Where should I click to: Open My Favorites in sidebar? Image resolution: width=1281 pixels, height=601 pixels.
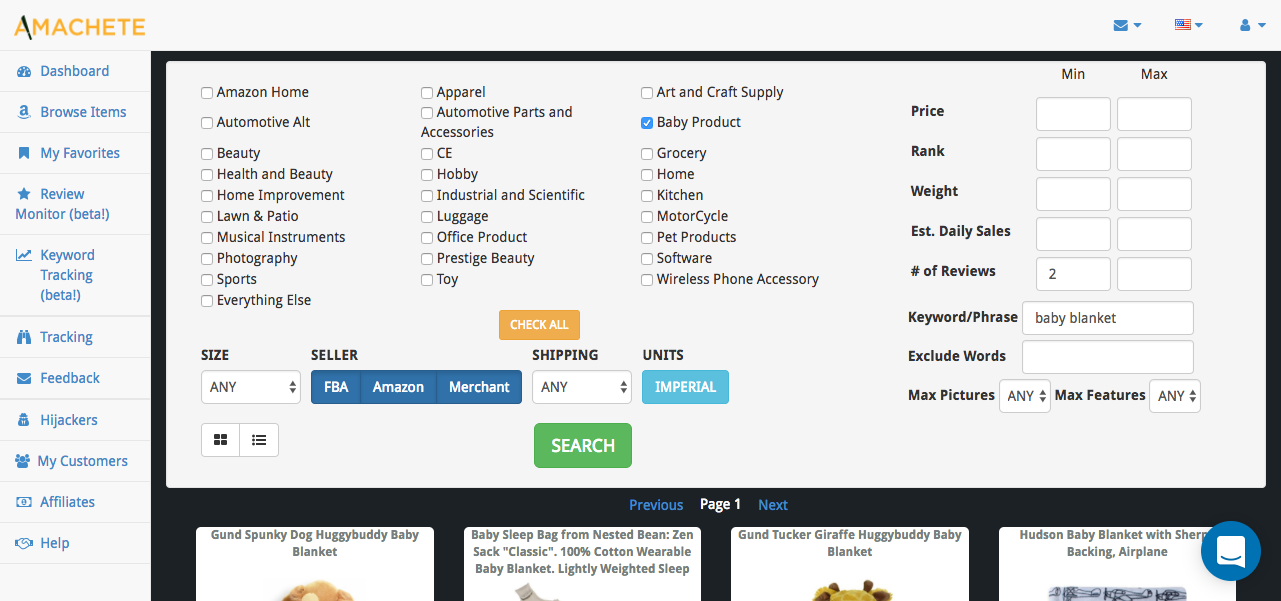pos(75,153)
